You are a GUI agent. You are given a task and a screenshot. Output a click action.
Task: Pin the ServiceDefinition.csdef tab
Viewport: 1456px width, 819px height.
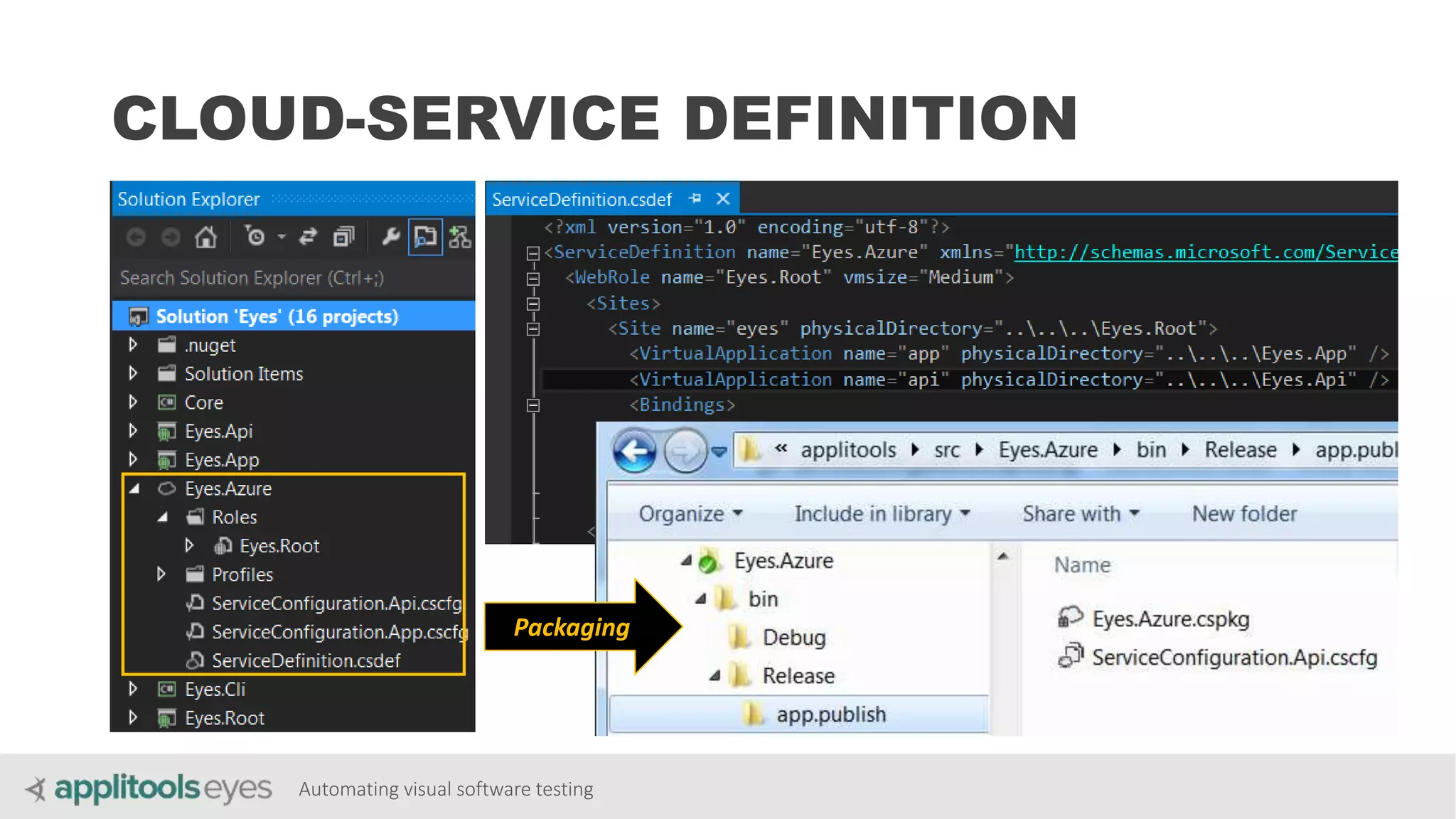tap(695, 199)
